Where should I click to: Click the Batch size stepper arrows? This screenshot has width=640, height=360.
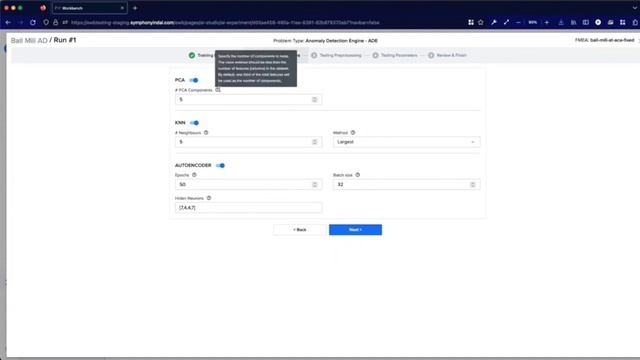coord(473,184)
